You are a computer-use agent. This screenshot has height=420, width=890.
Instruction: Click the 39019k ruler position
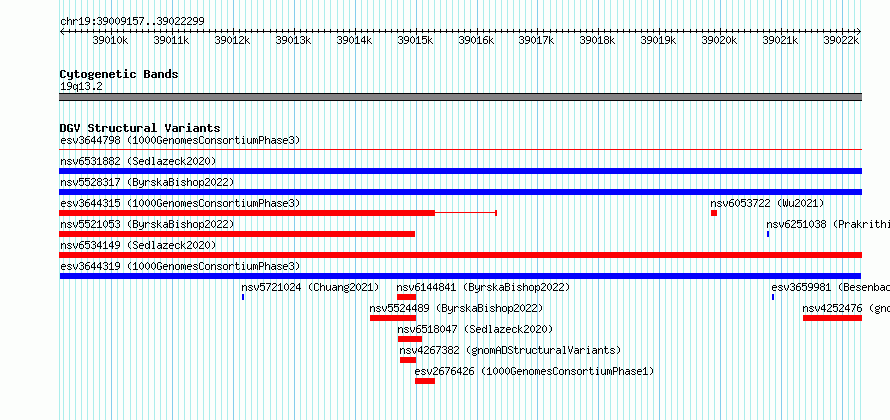point(659,40)
